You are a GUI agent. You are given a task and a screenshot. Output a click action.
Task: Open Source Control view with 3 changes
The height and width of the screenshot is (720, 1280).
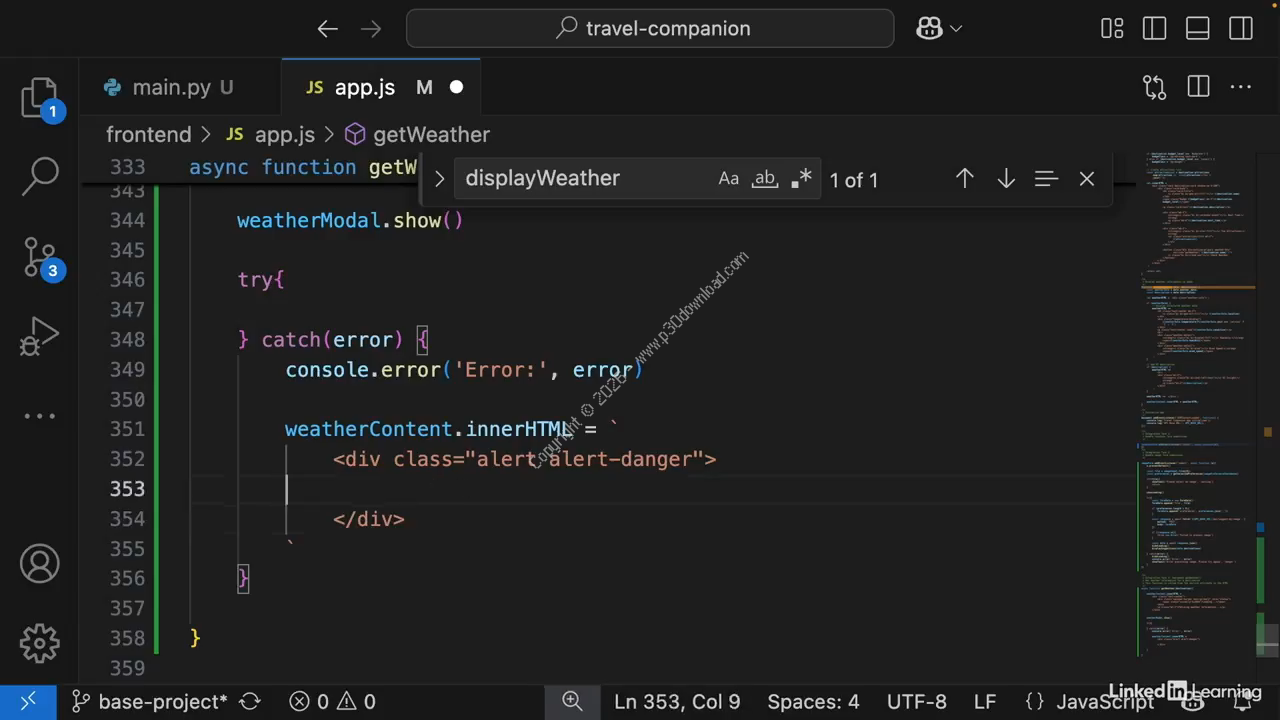point(40,258)
